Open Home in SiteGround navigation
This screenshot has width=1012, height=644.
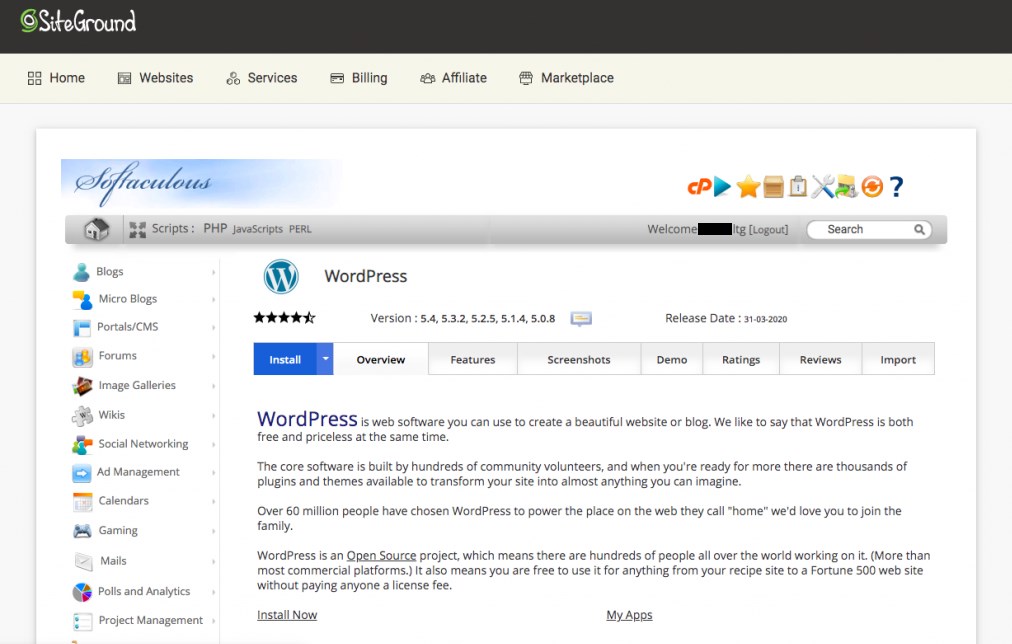pos(56,78)
